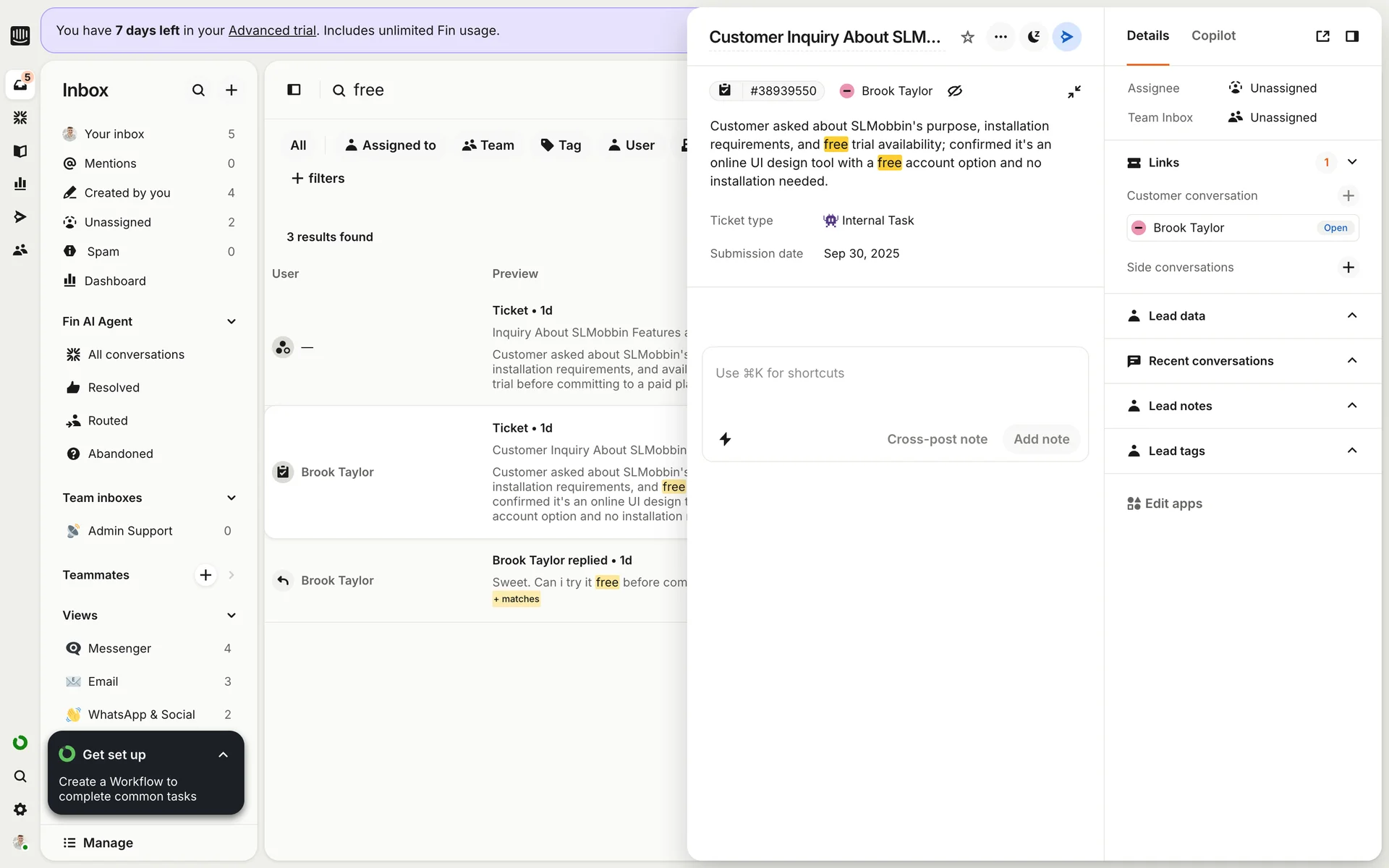1389x868 pixels.
Task: Click the blue send arrow icon
Action: [x=1066, y=37]
